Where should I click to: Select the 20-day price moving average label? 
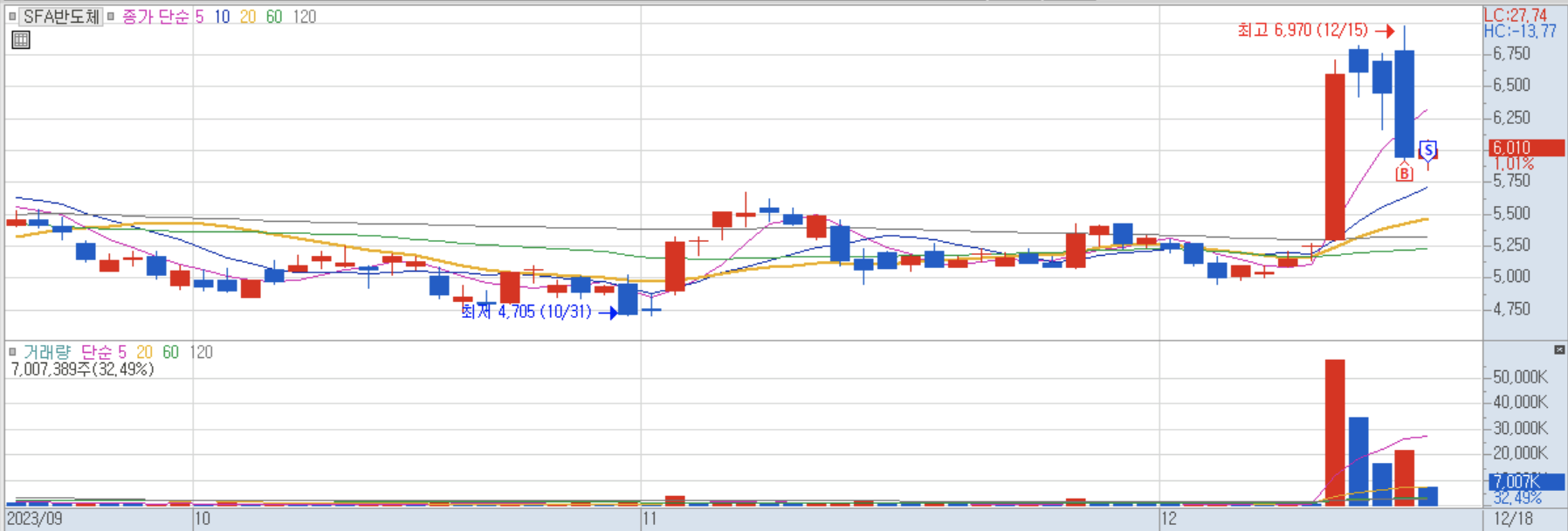248,17
